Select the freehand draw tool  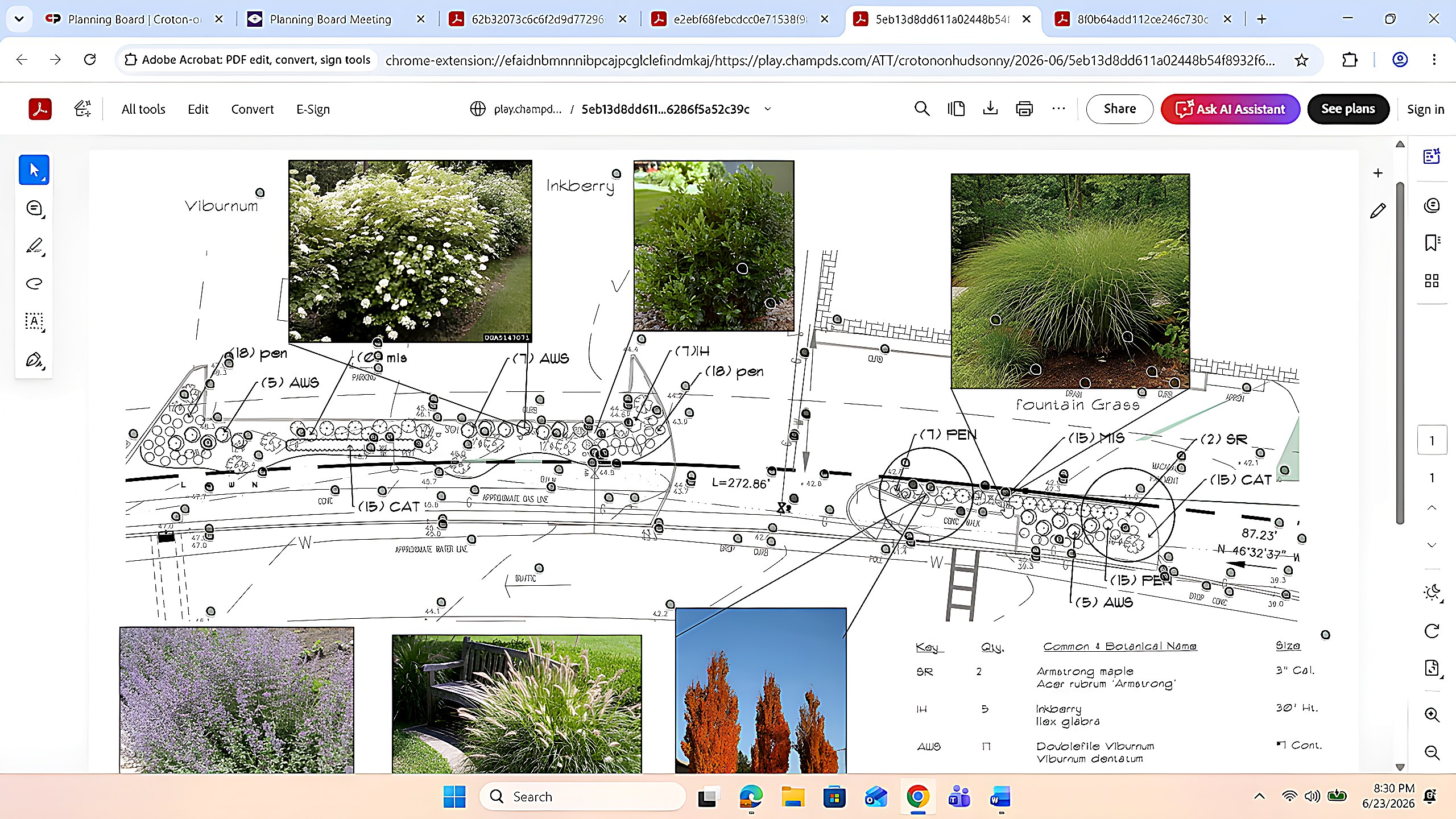(x=34, y=283)
